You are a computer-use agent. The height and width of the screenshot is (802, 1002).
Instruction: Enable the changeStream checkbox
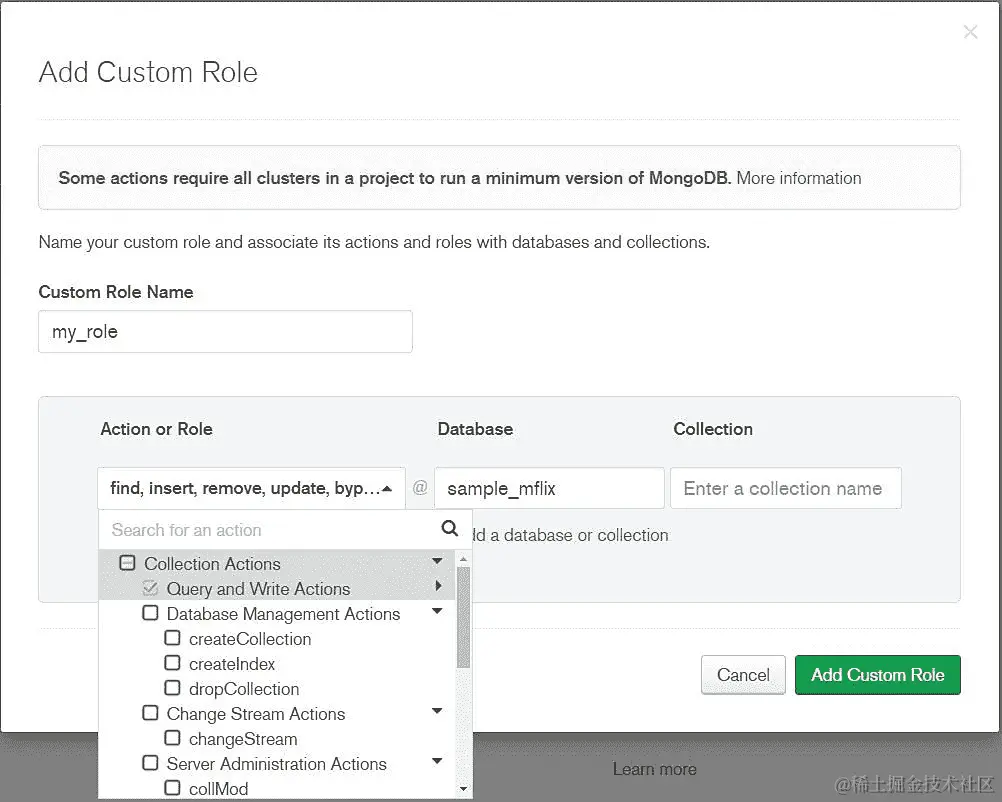172,738
